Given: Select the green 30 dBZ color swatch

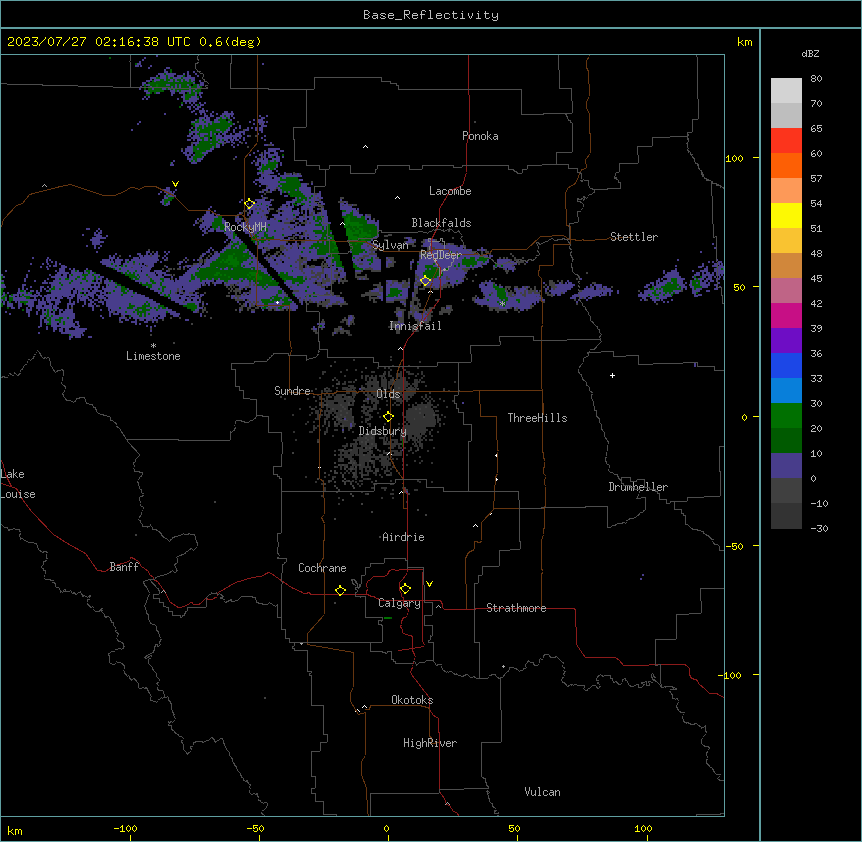Looking at the screenshot, I should point(786,416).
